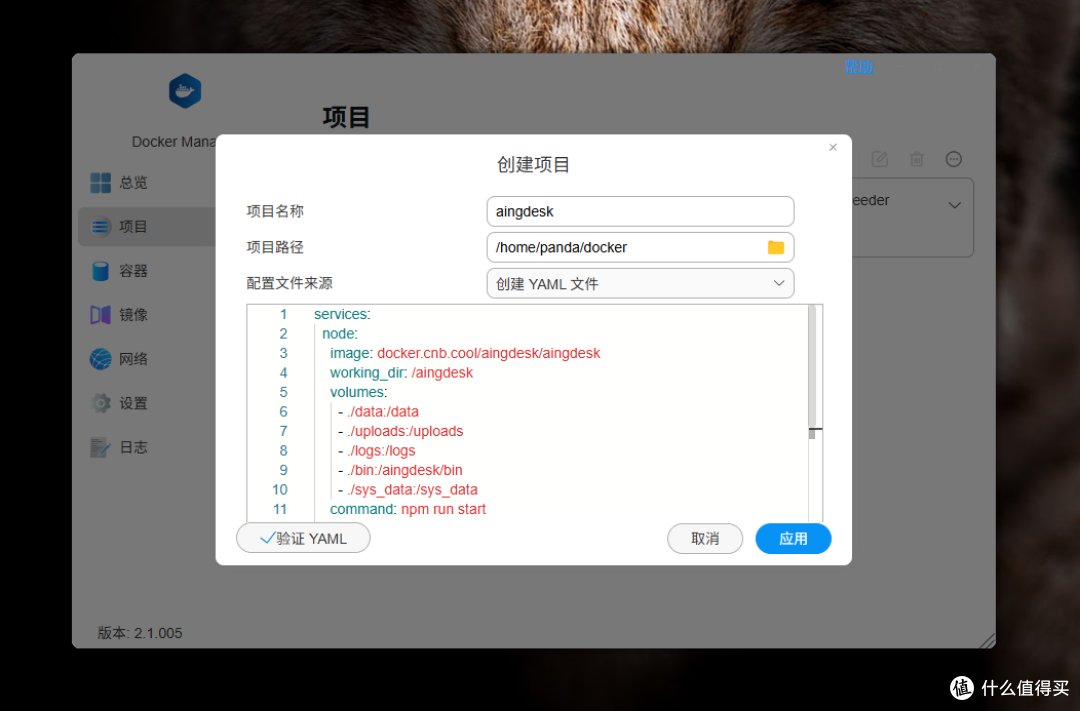
Task: Click the 日志 notepad icon
Action: tap(101, 448)
